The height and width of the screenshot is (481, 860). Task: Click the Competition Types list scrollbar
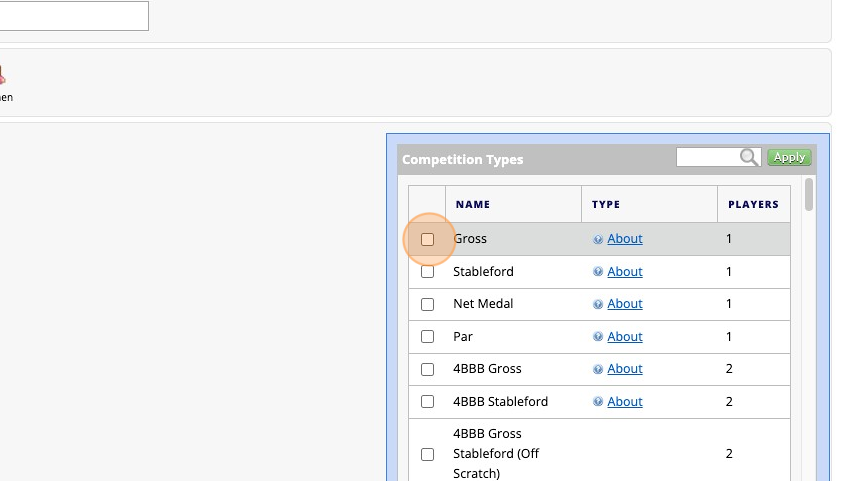[809, 195]
